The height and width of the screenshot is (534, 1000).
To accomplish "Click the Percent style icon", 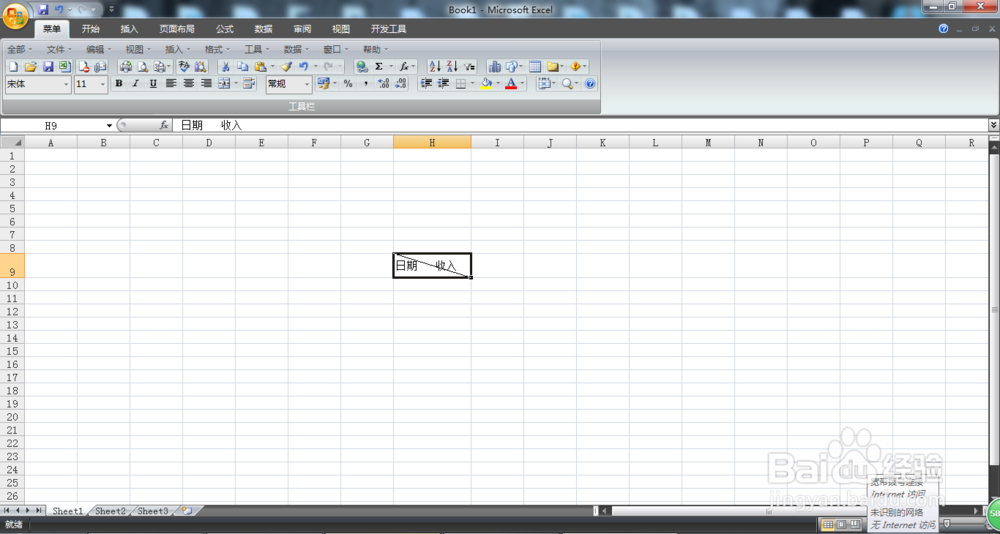I will [x=348, y=84].
